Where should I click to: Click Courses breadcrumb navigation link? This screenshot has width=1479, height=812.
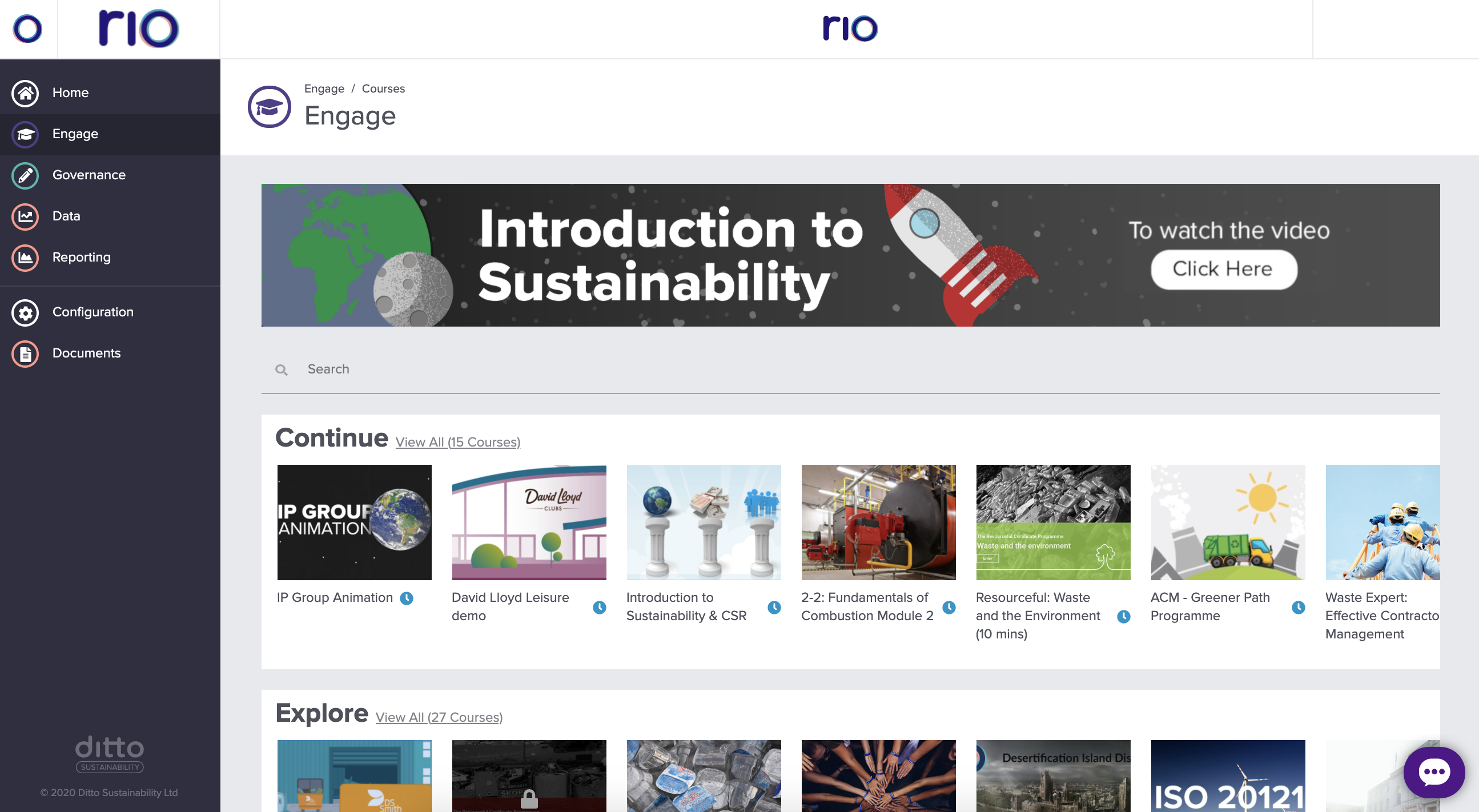pos(383,89)
